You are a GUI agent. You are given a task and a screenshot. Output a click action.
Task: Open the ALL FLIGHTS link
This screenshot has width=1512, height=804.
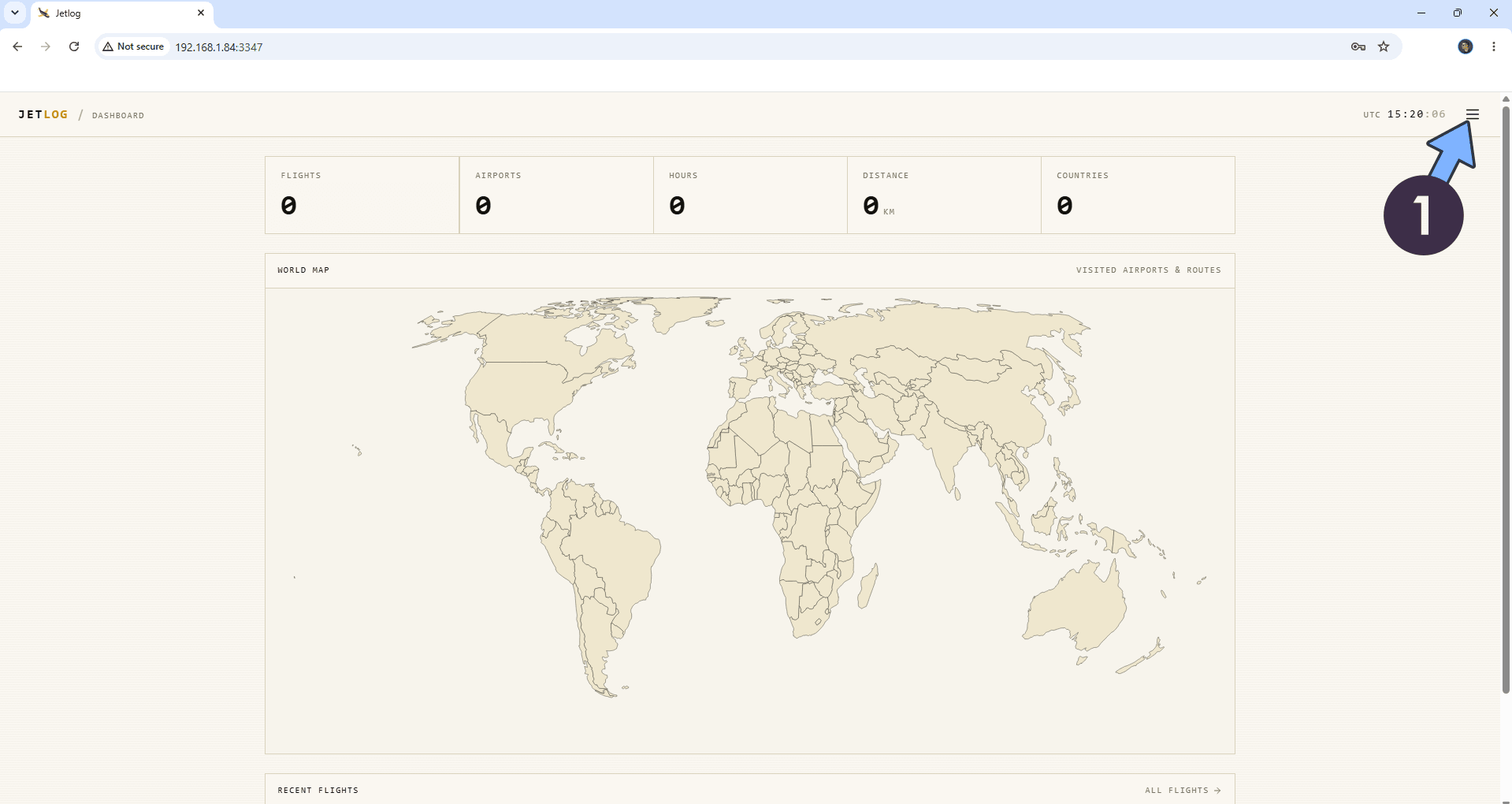1183,790
